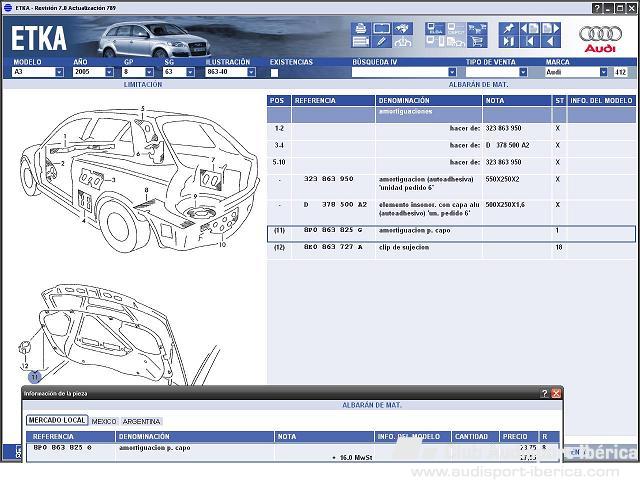The image size is (640, 480).
Task: Switch to the Argentina tab
Action: [x=141, y=421]
